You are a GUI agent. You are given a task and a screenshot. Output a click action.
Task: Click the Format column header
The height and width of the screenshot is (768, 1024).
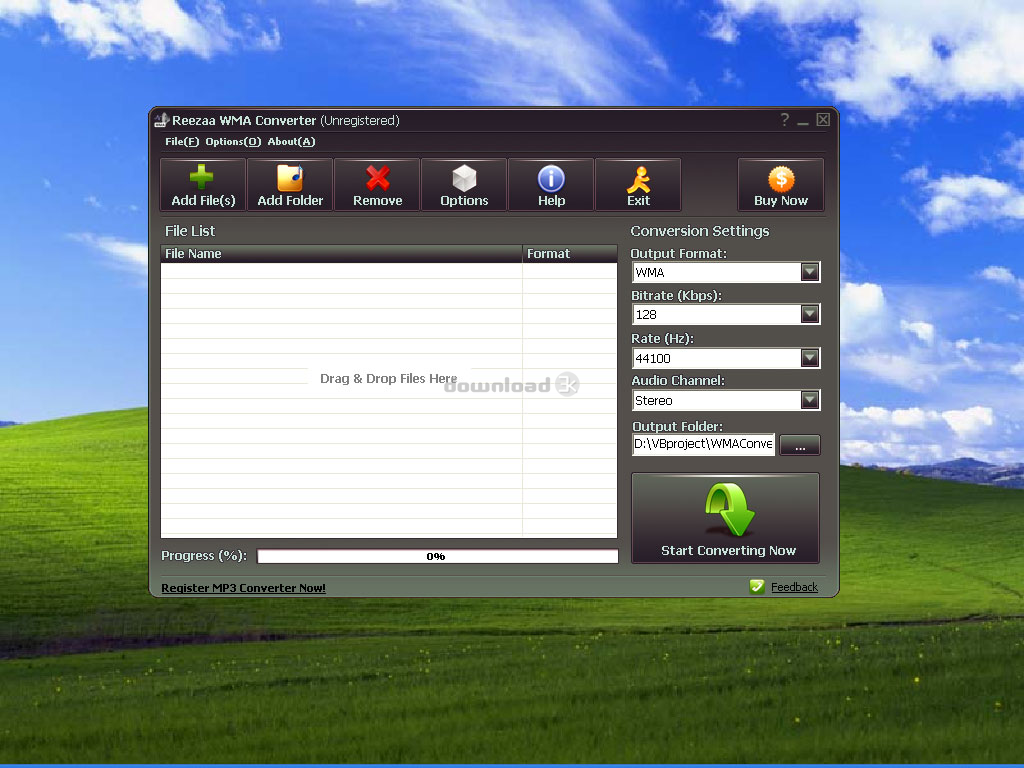tap(569, 254)
